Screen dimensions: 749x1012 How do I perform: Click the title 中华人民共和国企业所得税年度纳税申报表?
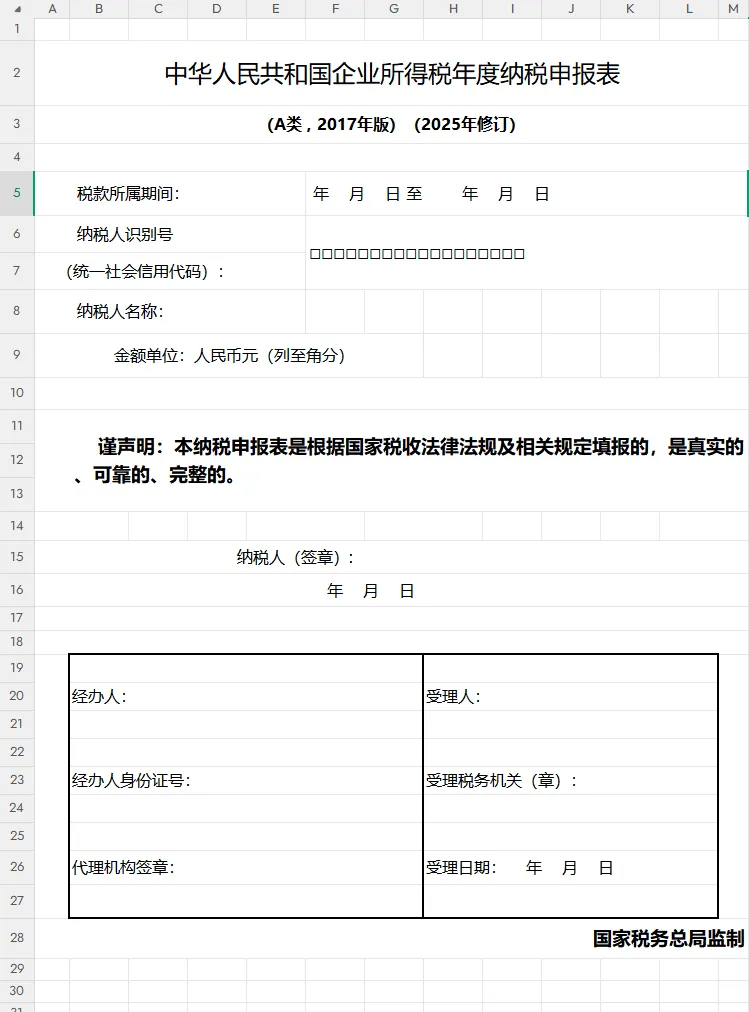point(392,74)
